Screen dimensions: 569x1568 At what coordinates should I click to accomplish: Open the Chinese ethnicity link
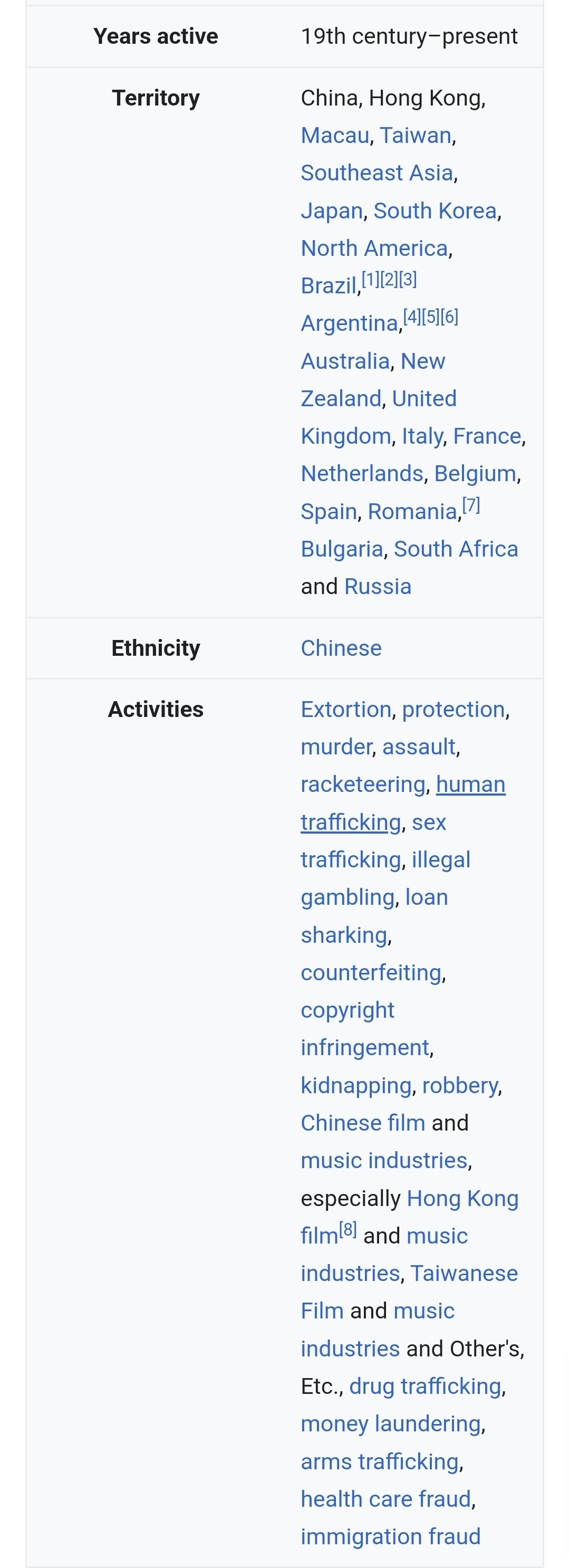341,649
